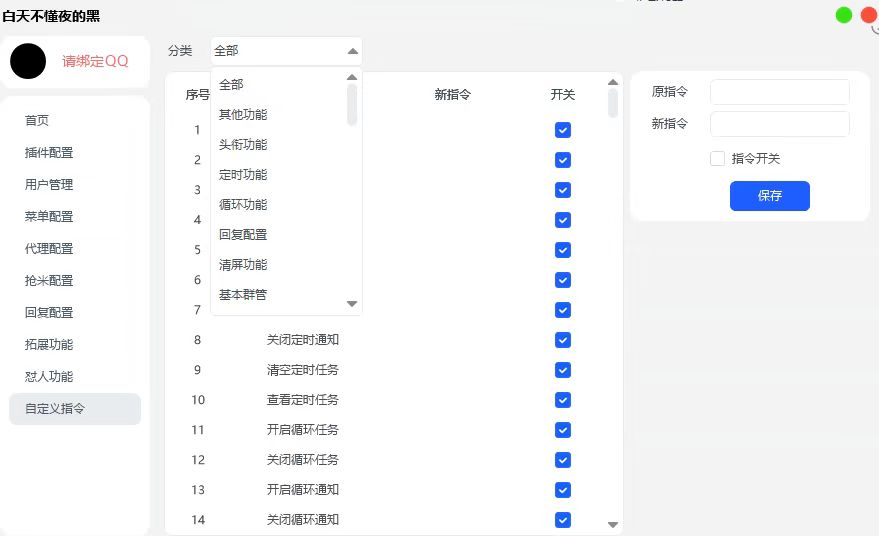879x536 pixels.
Task: Click the 请绑定QQ link
Action: tap(95, 61)
